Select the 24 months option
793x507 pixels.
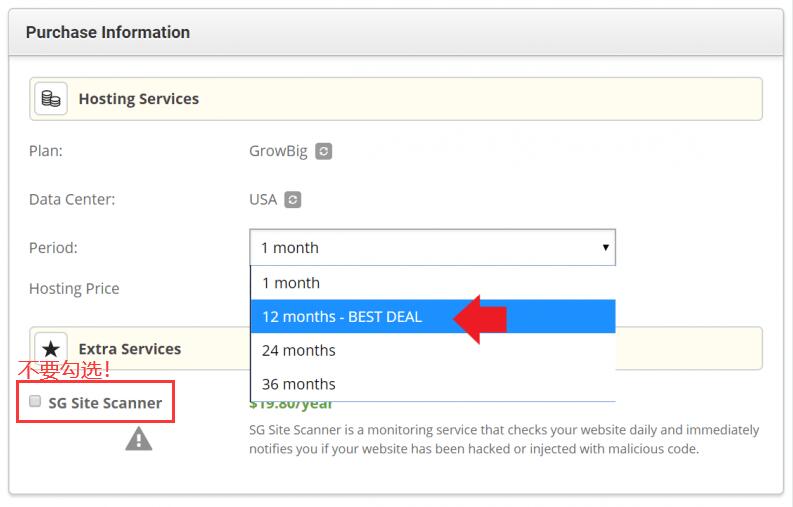[298, 350]
